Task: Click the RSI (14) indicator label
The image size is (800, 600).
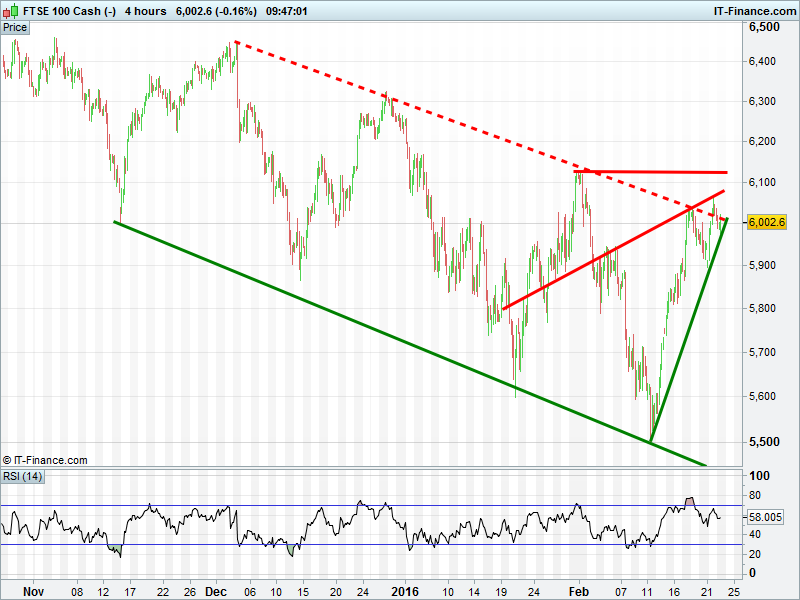Action: 22,477
